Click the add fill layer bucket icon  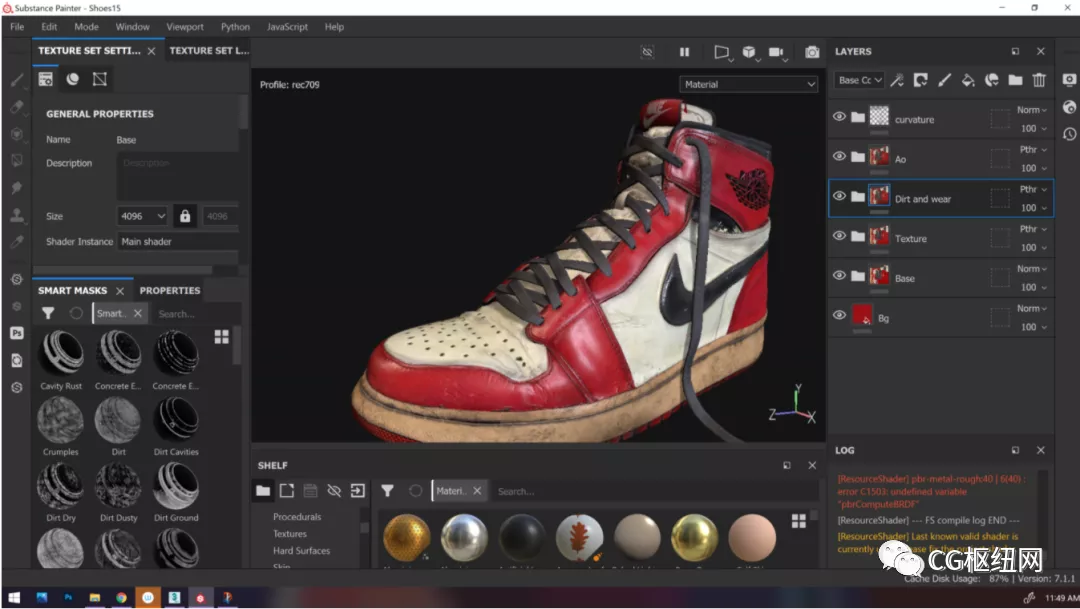coord(967,80)
